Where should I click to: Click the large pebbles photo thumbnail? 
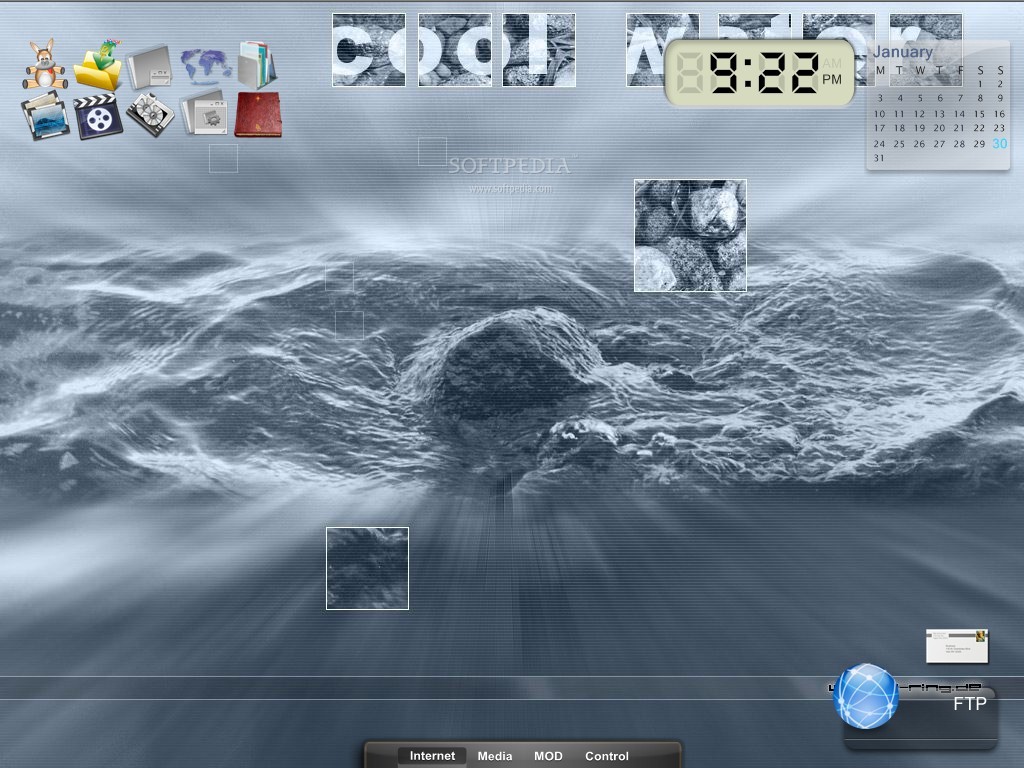(690, 235)
